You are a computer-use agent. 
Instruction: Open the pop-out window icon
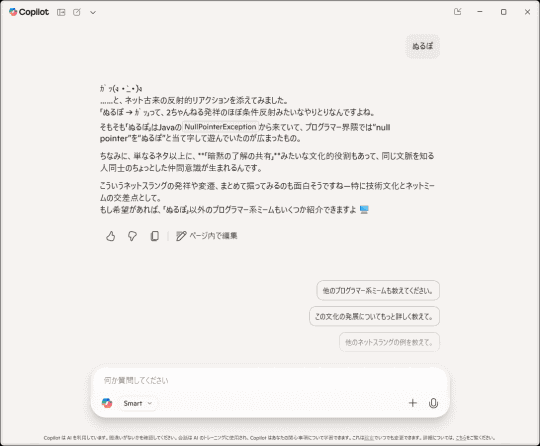[x=457, y=12]
